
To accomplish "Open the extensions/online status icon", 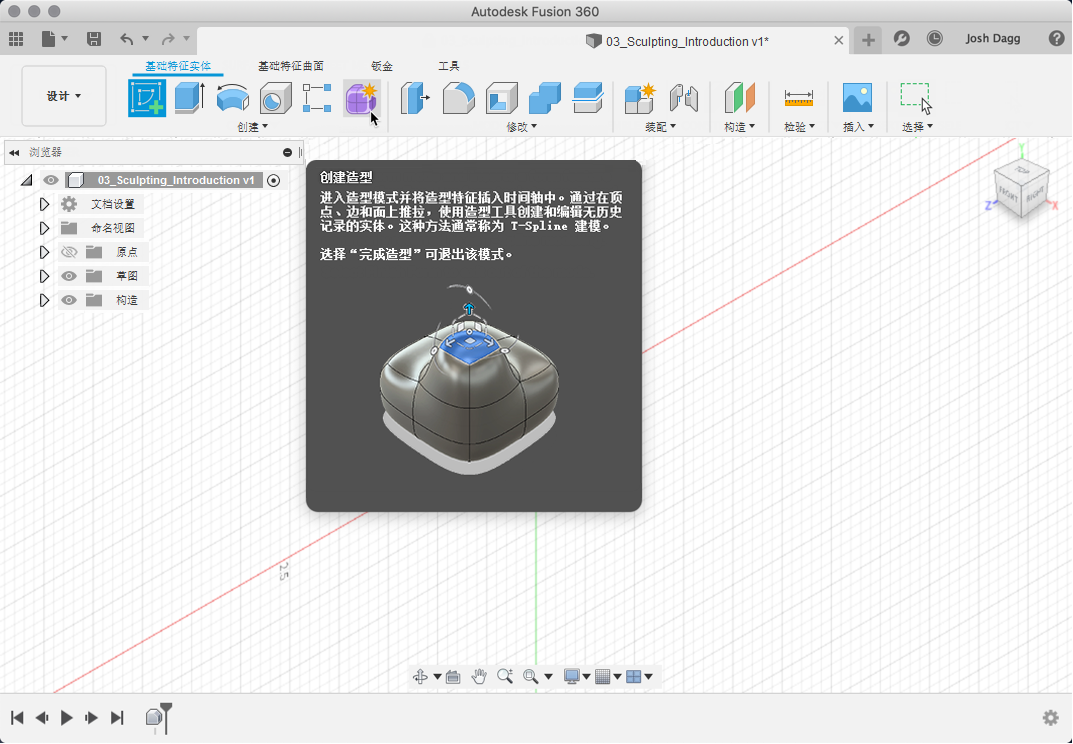I will [902, 38].
